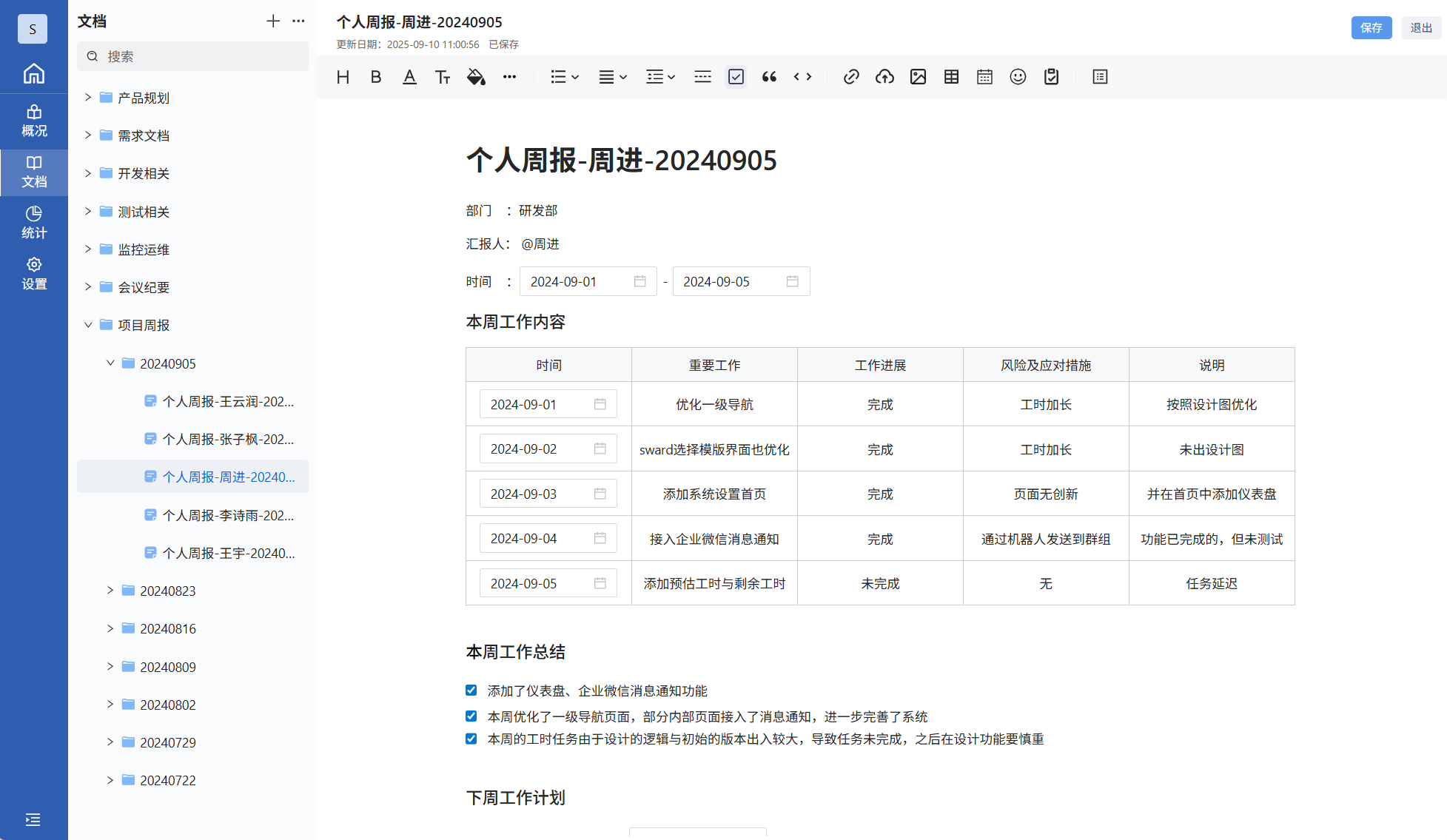Switch to the 统计 sidebar tab
Image resolution: width=1447 pixels, height=840 pixels.
(34, 222)
